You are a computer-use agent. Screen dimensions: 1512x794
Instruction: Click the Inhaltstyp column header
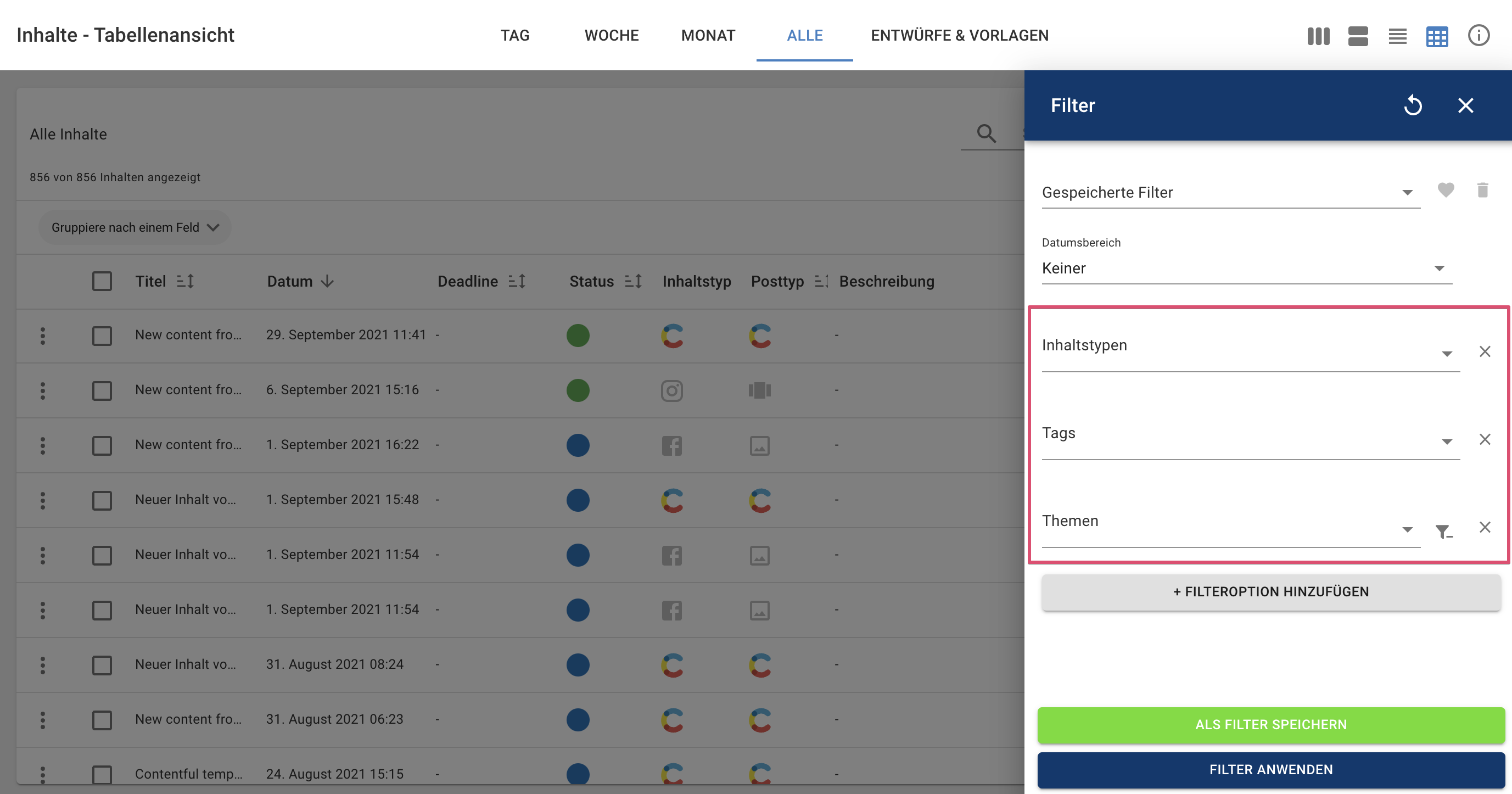pos(697,281)
